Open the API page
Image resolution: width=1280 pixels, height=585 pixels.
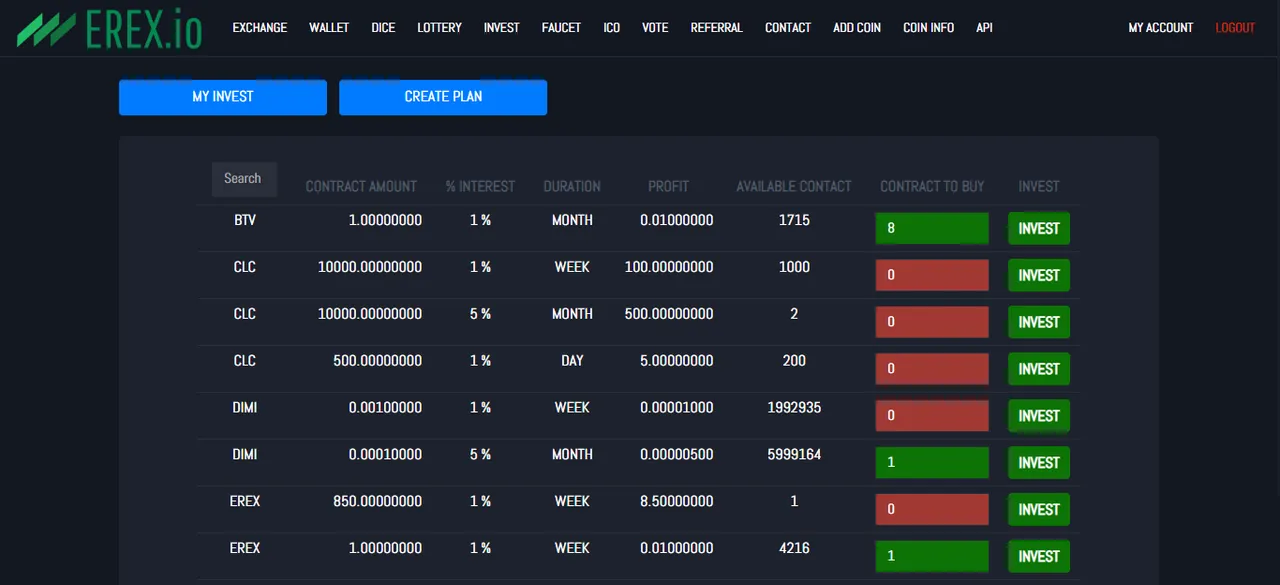point(984,28)
